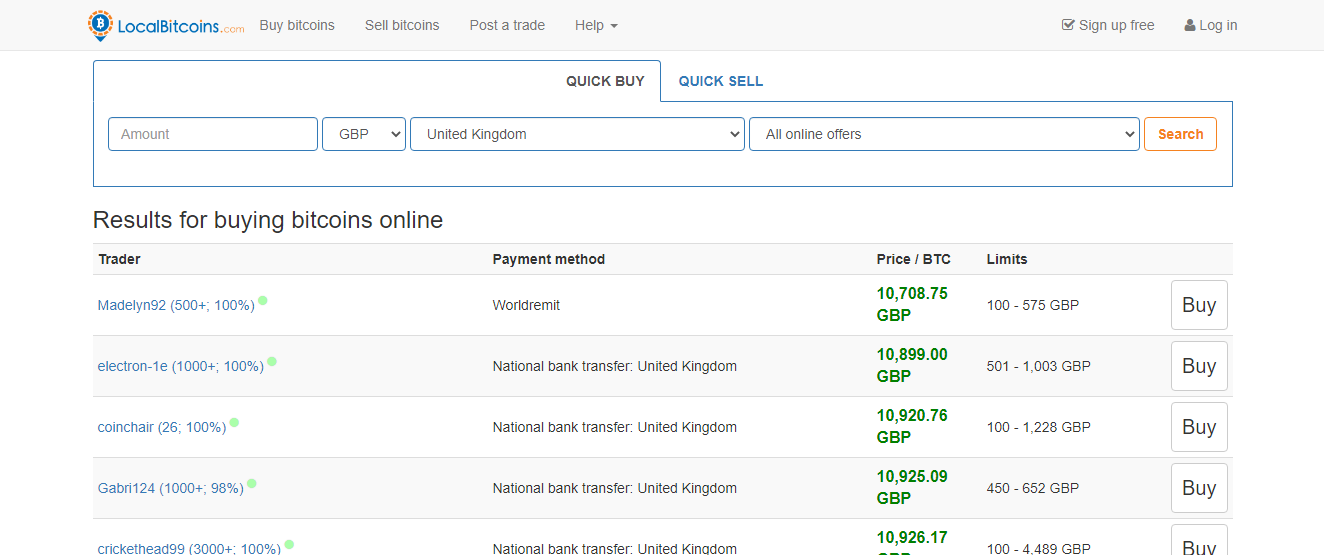1324x555 pixels.
Task: Switch to the Quick Sell tab
Action: pos(721,81)
